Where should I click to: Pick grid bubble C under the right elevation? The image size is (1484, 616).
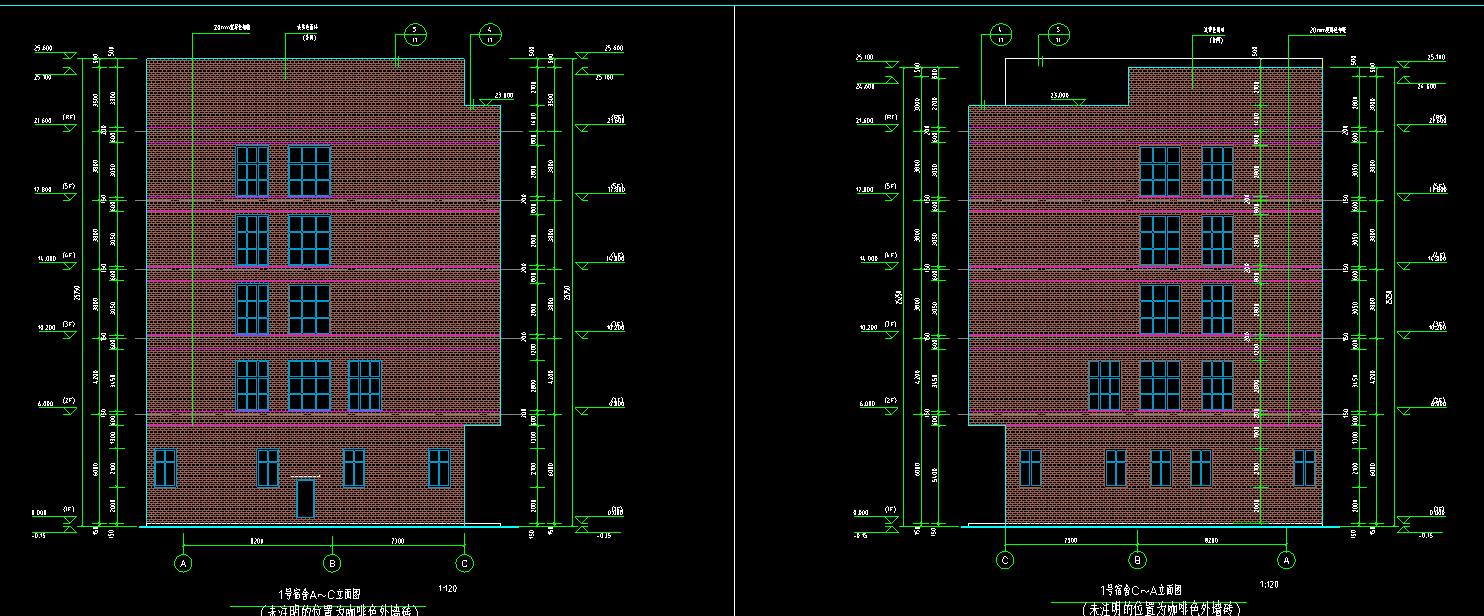(x=1006, y=560)
